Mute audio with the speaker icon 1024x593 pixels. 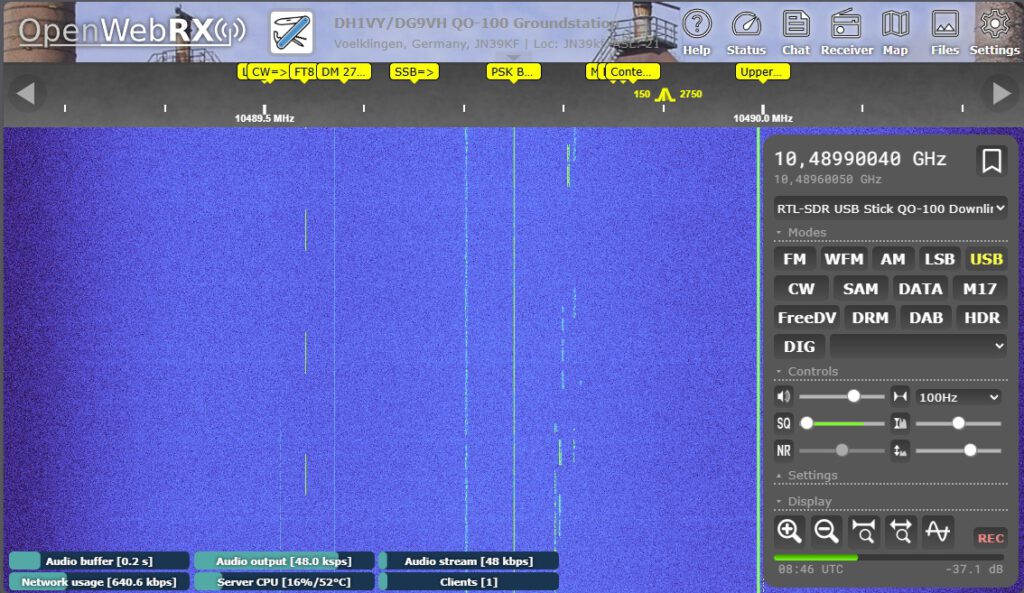pos(783,397)
